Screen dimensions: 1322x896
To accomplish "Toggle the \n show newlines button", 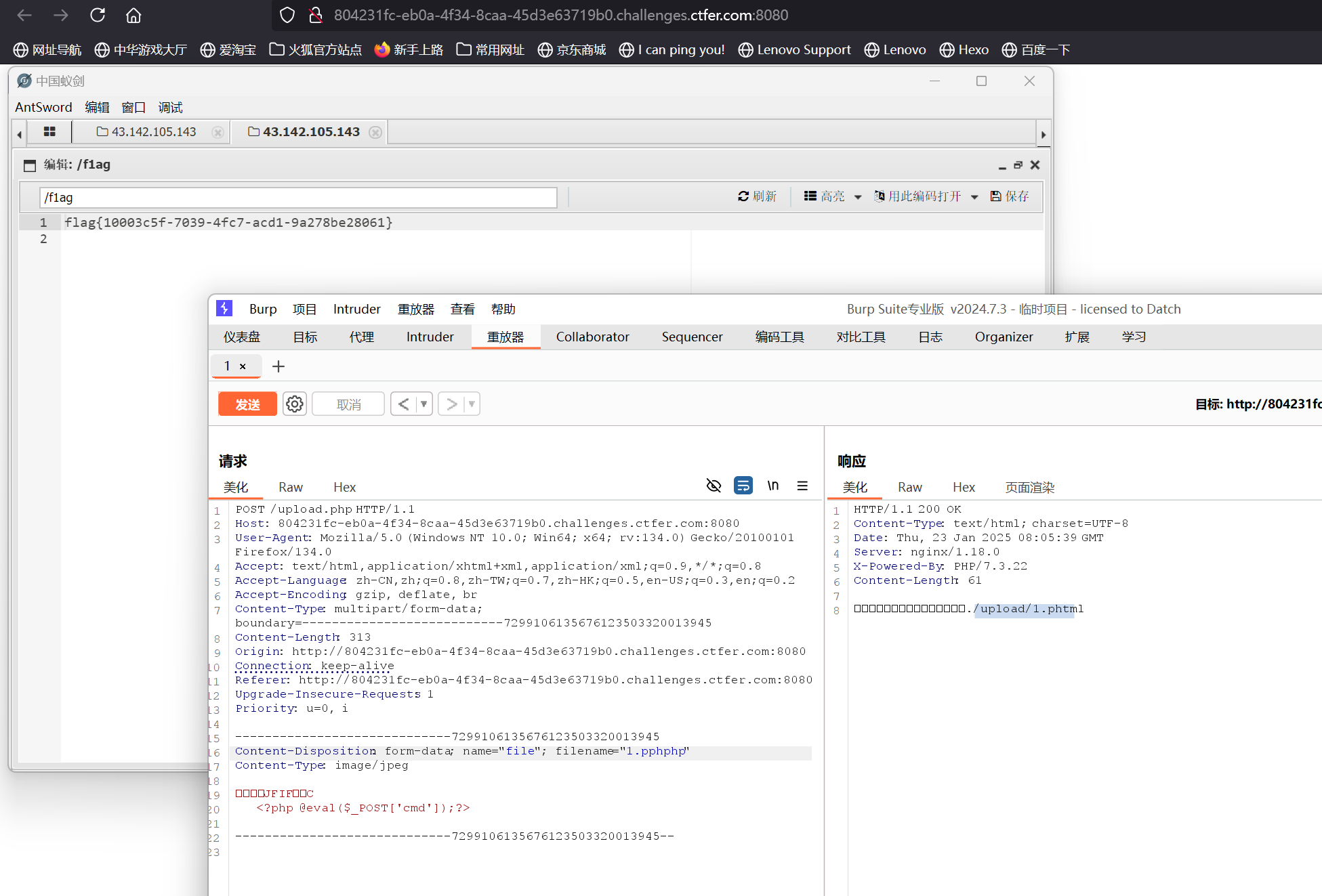I will 772,486.
